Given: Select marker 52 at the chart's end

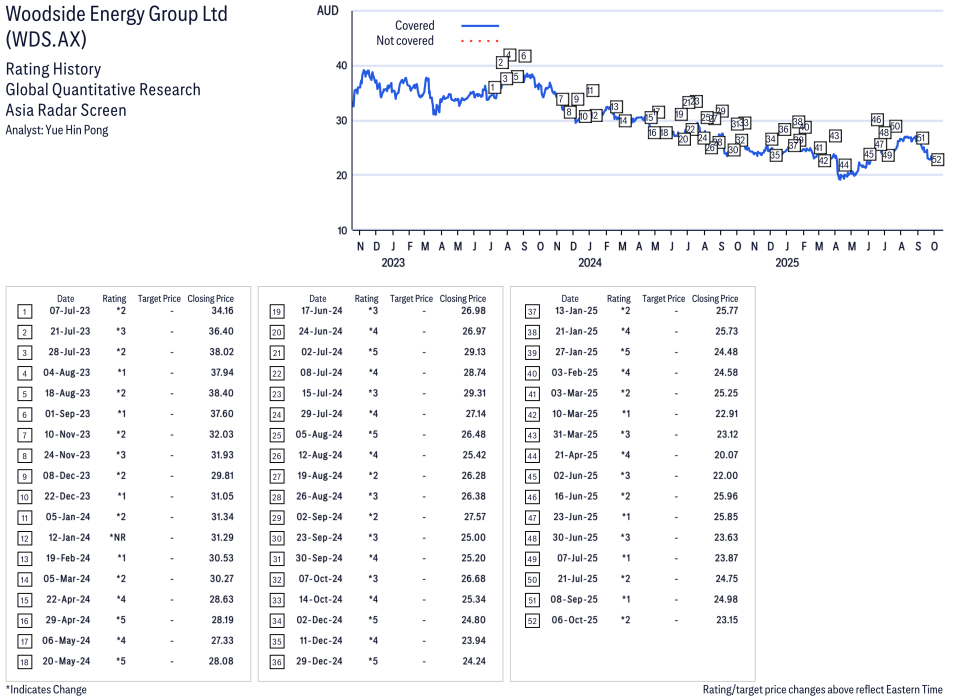Looking at the screenshot, I should (937, 160).
